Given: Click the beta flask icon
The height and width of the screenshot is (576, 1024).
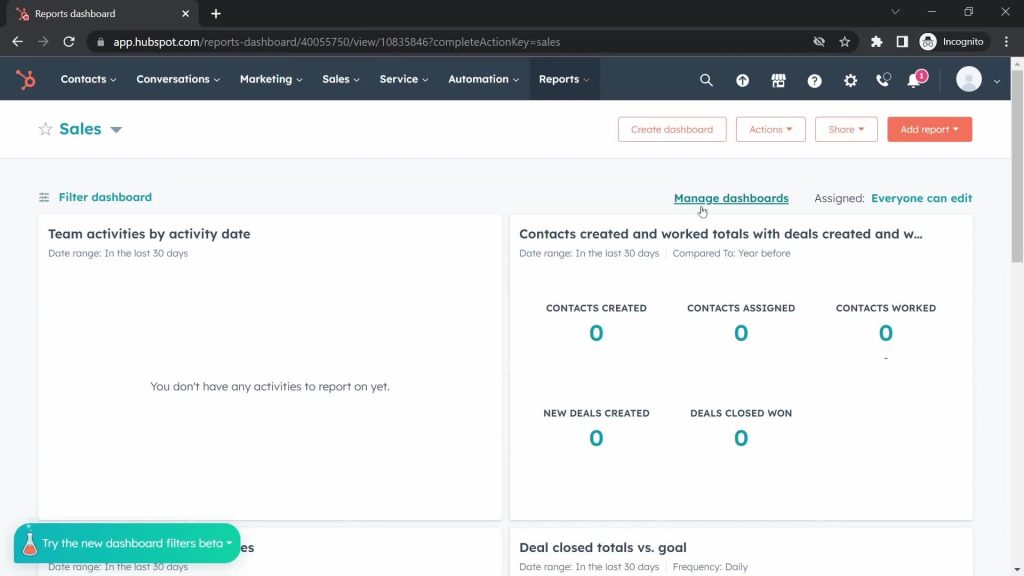Looking at the screenshot, I should (29, 543).
